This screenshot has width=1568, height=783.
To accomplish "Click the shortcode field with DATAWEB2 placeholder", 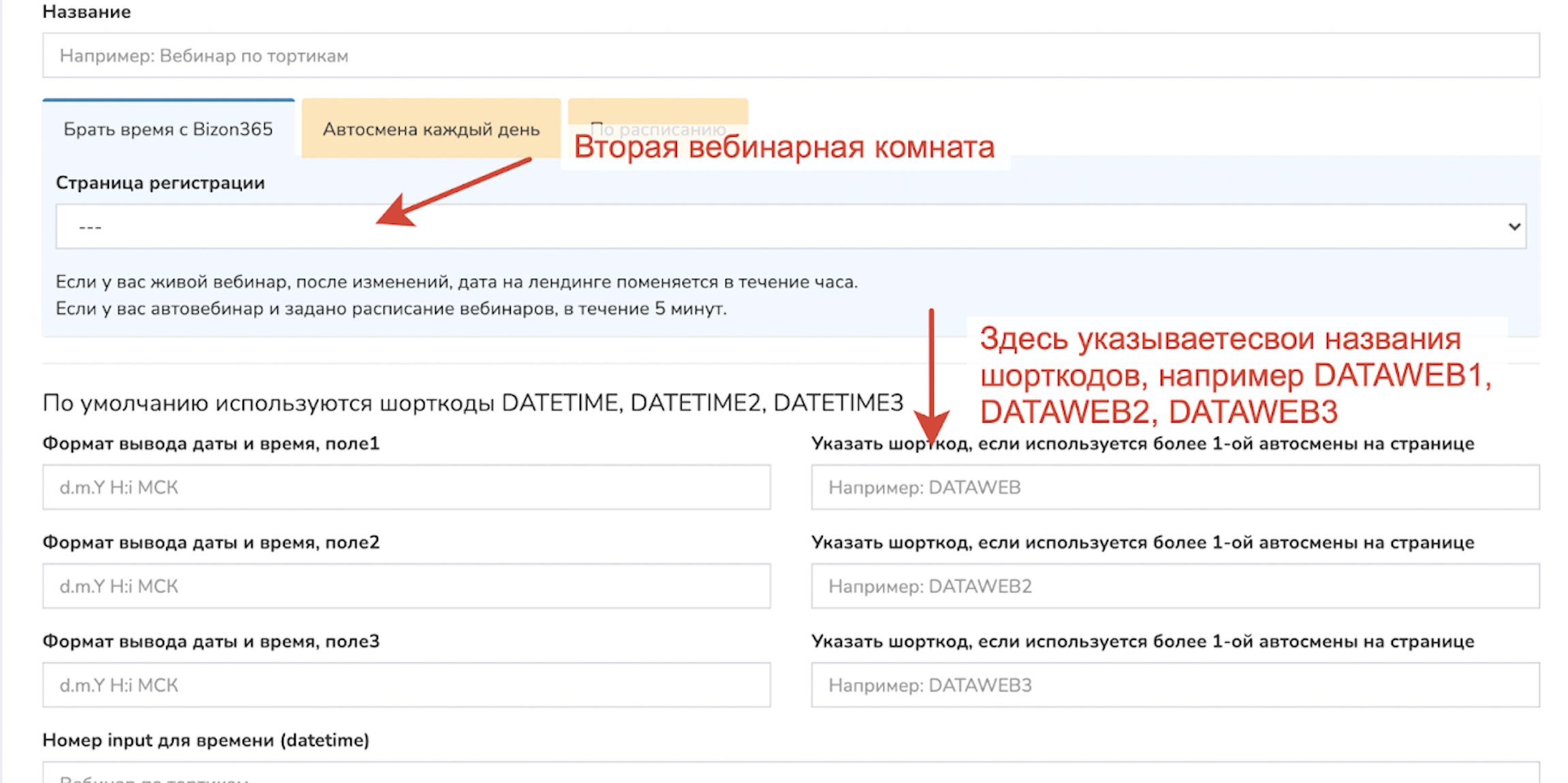I will pyautogui.click(x=1174, y=586).
